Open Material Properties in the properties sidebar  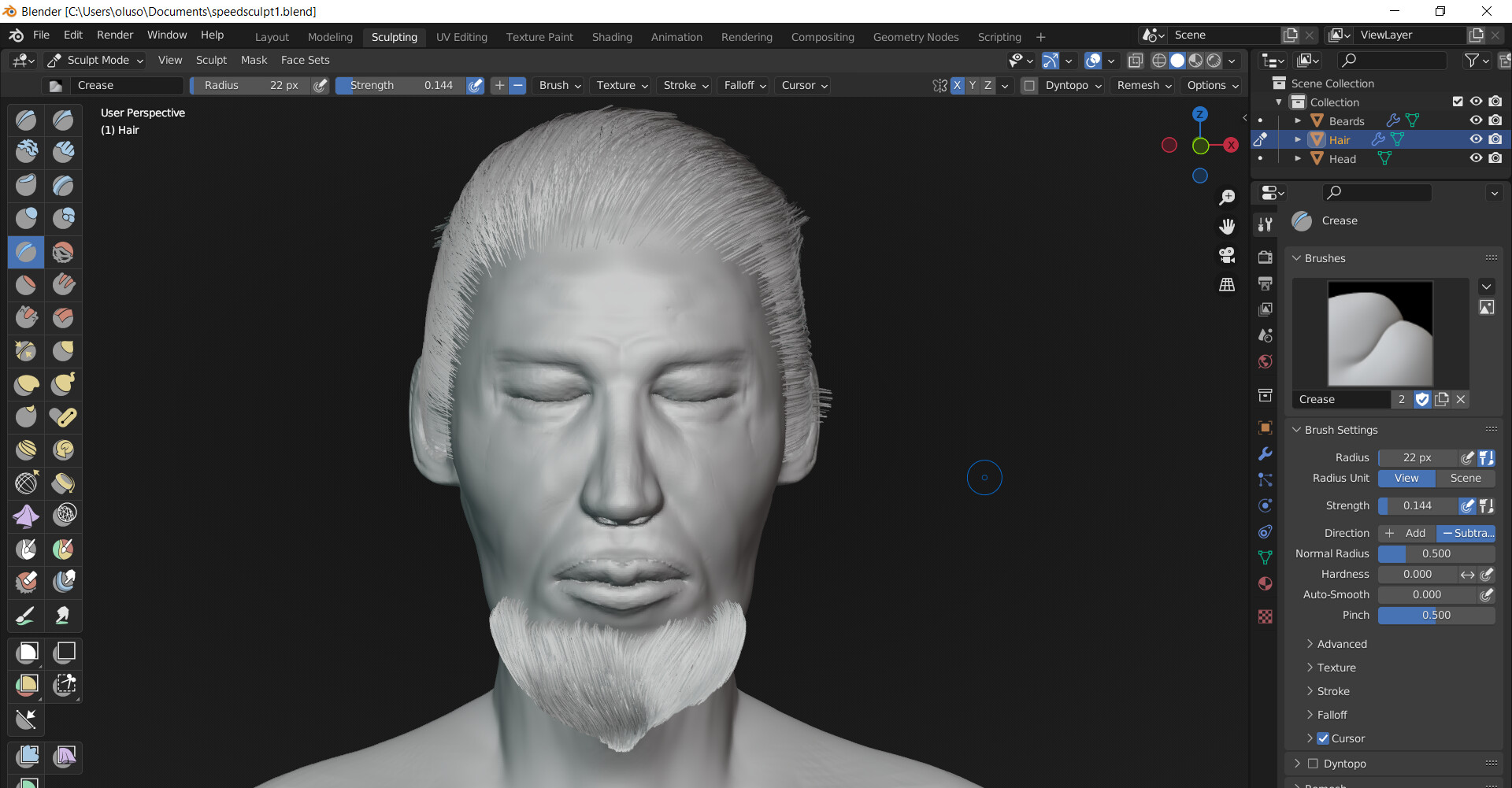pyautogui.click(x=1265, y=583)
